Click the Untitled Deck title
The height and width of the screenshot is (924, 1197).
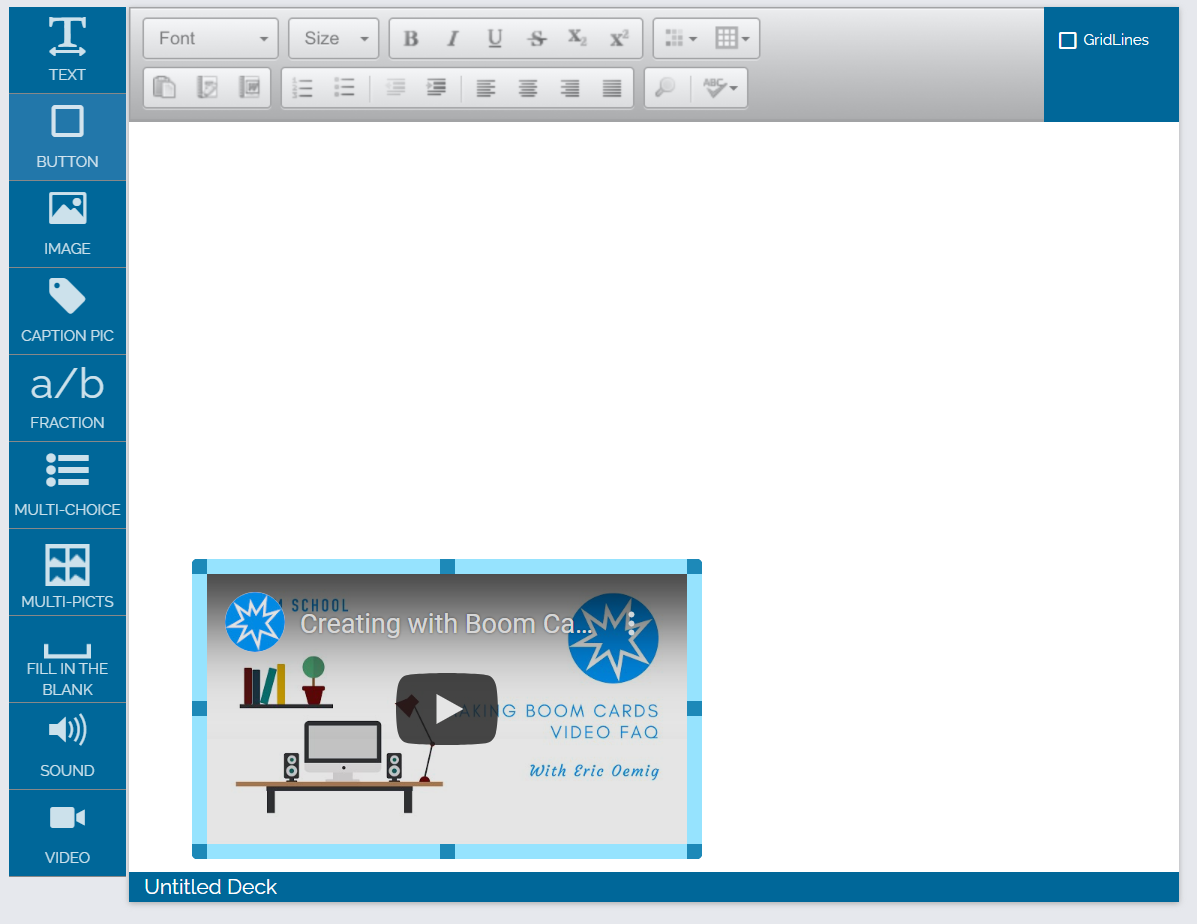click(x=210, y=887)
